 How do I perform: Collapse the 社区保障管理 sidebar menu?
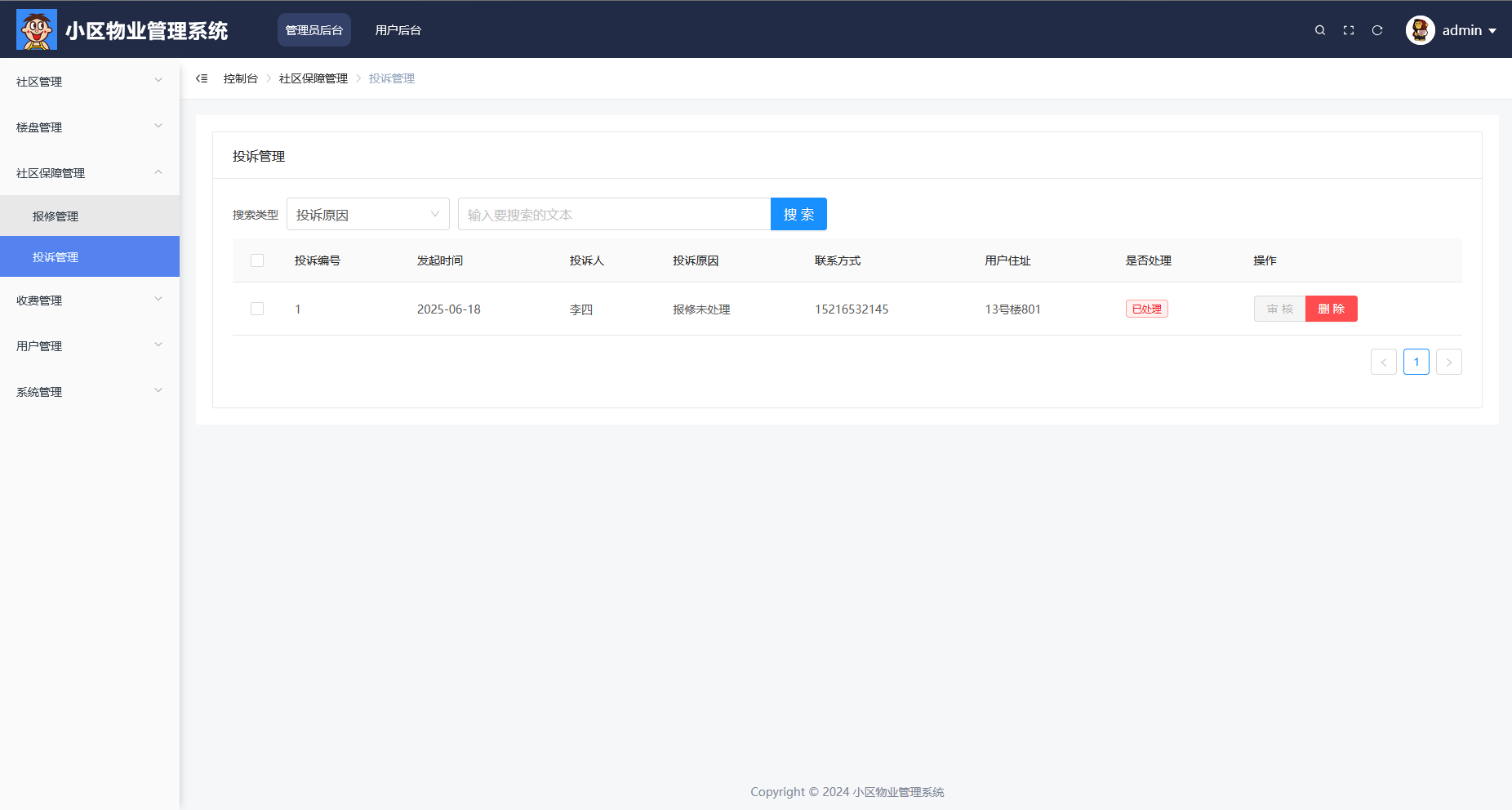[x=90, y=172]
